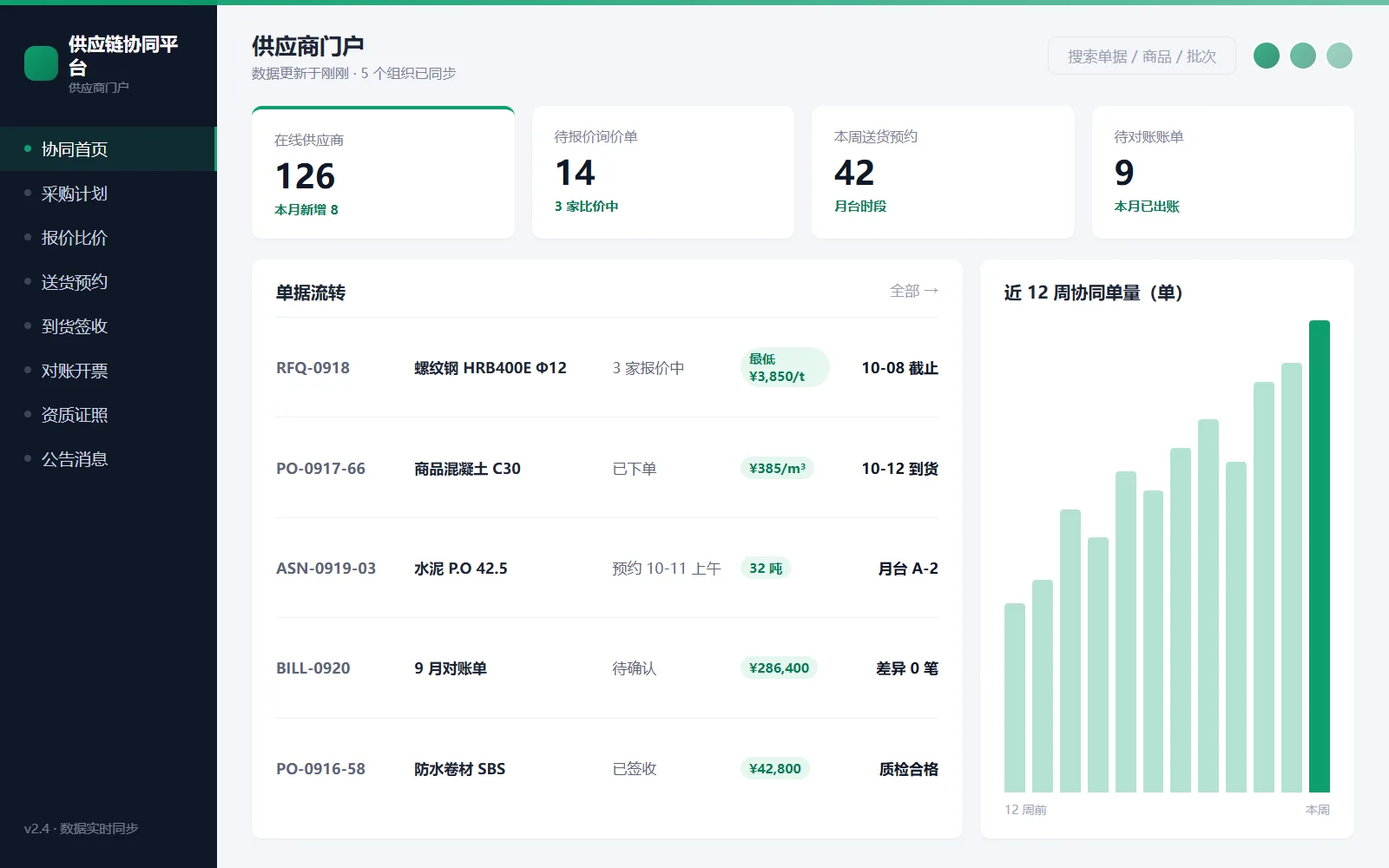Click the middle avatar circle in header

coord(1303,56)
